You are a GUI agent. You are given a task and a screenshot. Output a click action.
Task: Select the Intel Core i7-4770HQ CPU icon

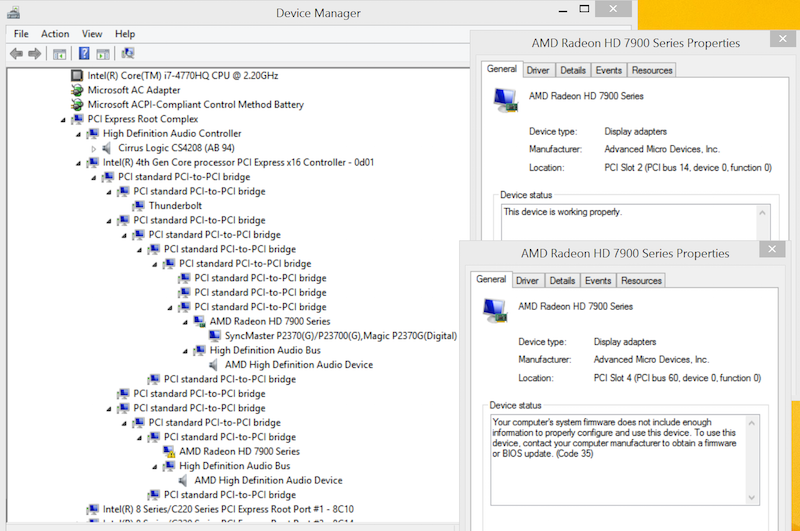tap(77, 75)
